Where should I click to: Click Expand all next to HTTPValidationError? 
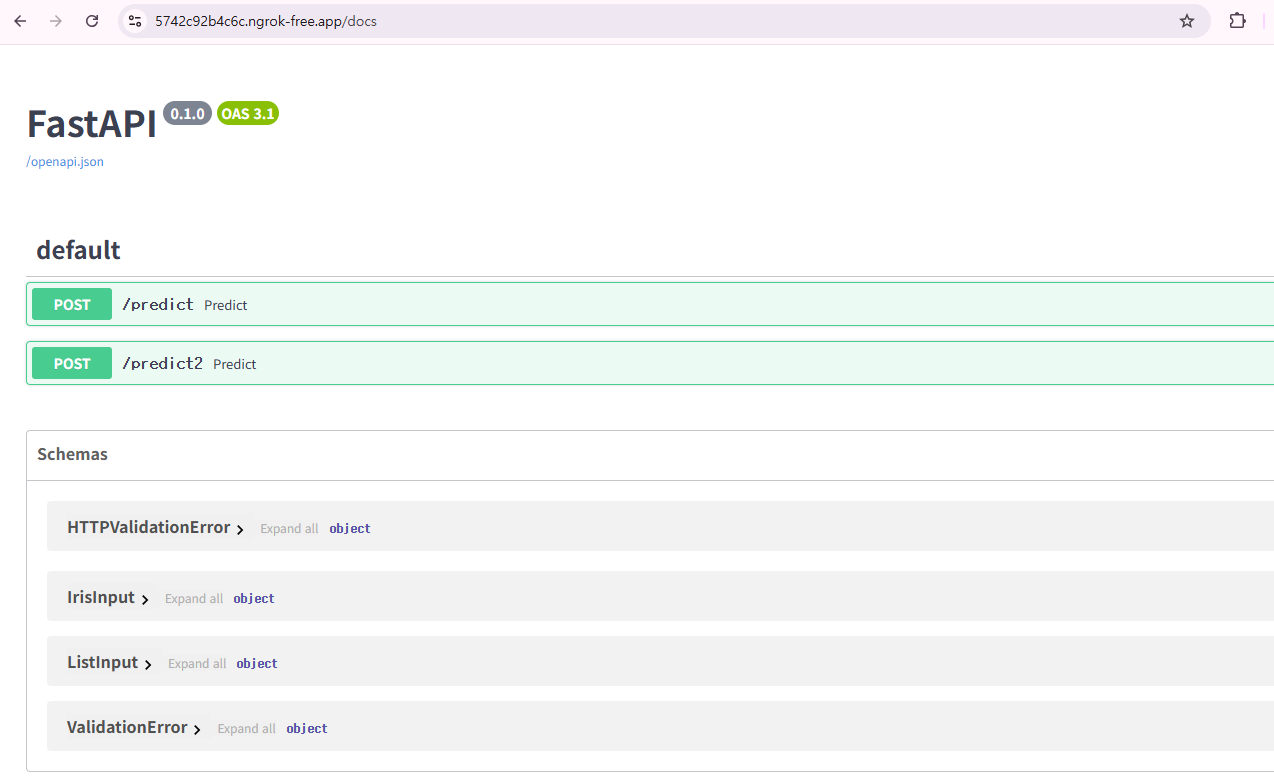click(289, 529)
